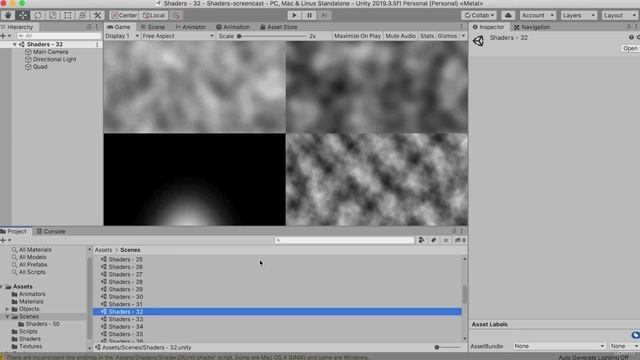This screenshot has width=640, height=360.
Task: Open Account dropdown
Action: pos(538,15)
